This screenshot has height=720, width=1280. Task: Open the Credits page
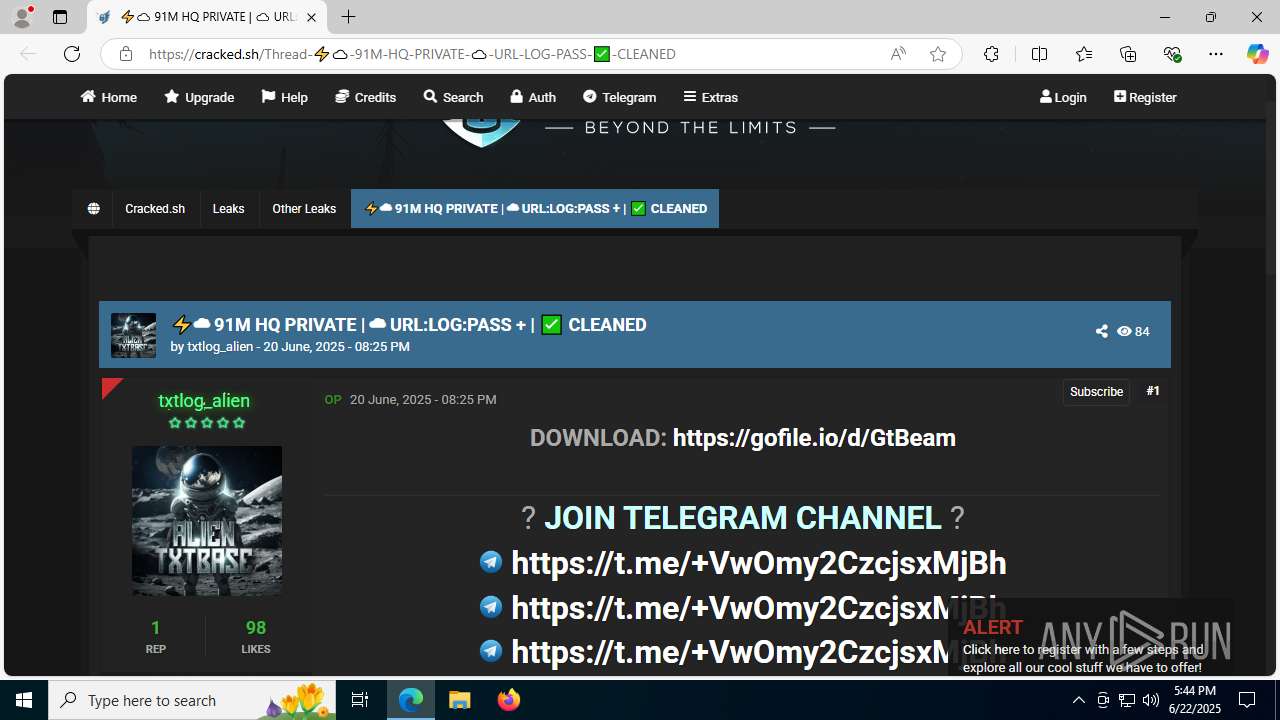[x=366, y=97]
